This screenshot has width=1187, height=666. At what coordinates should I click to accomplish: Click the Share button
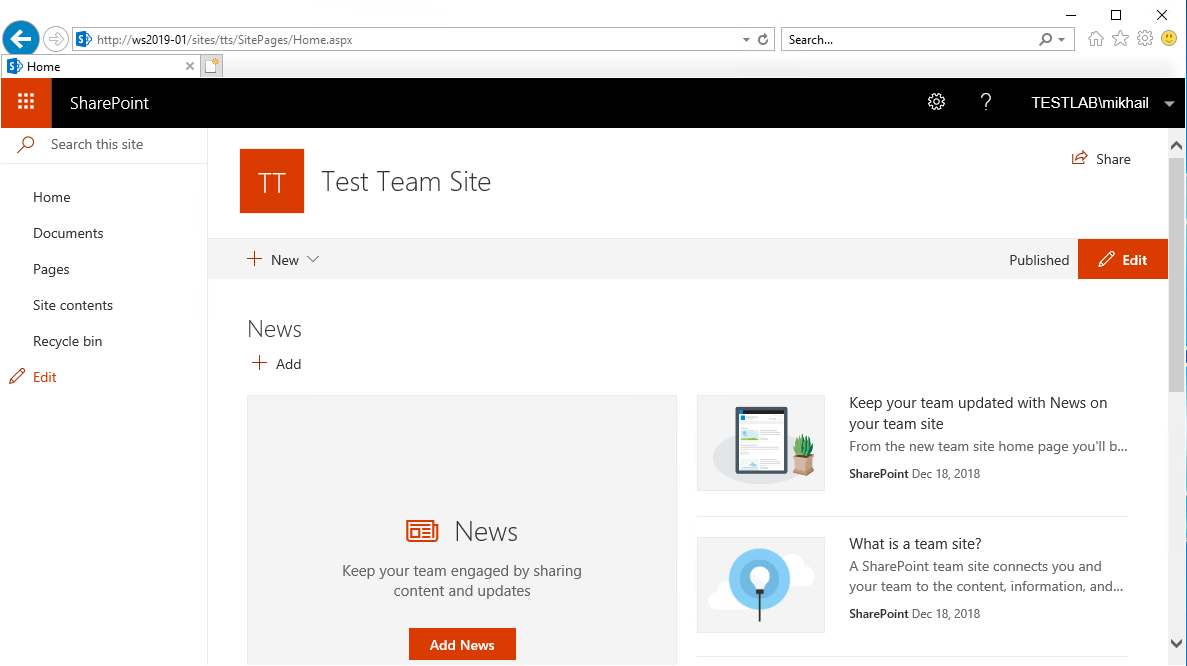[1101, 159]
